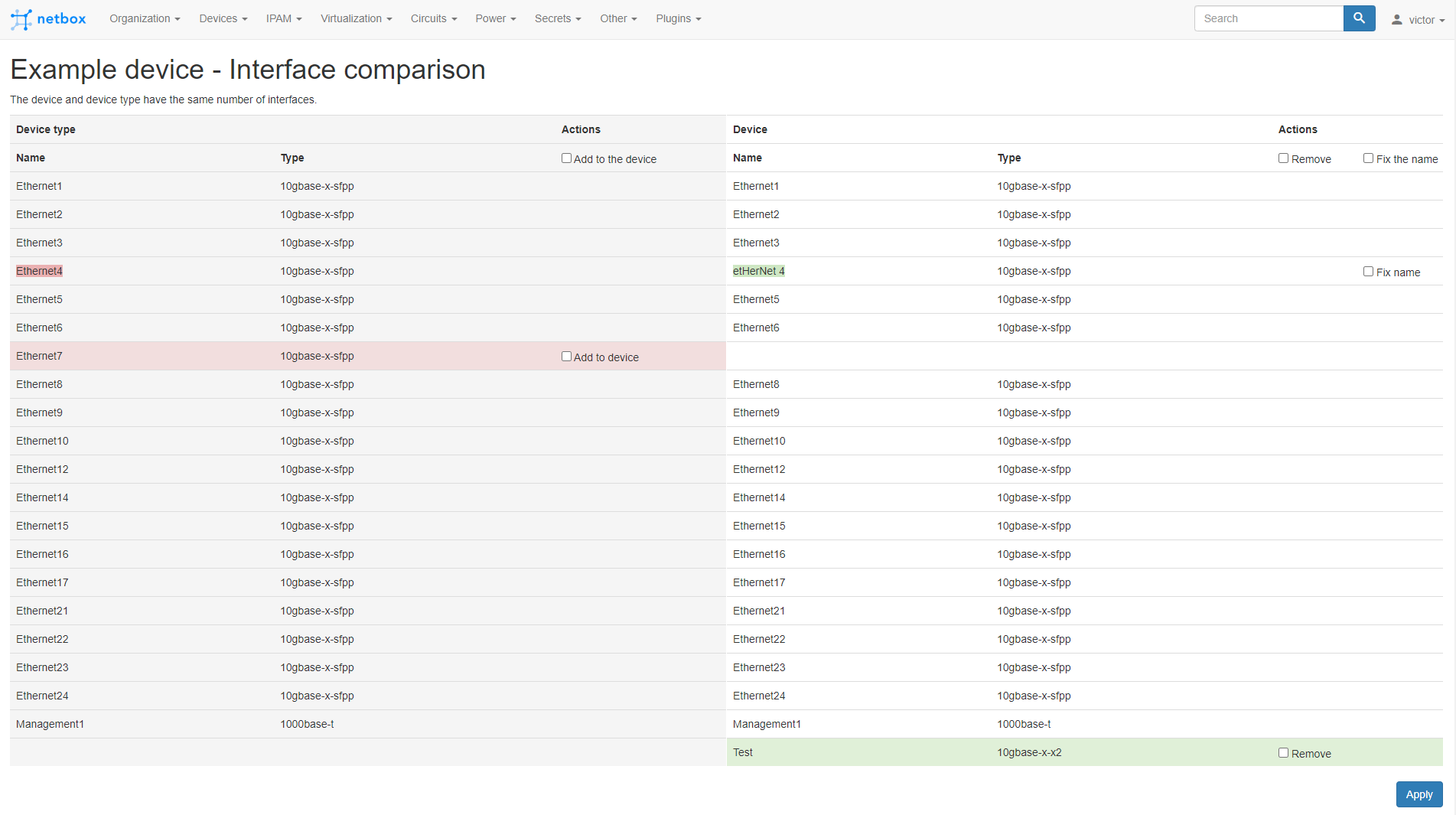Click 1000base-t type in Device column
Screen dimensions: 1456x815
(1024, 724)
